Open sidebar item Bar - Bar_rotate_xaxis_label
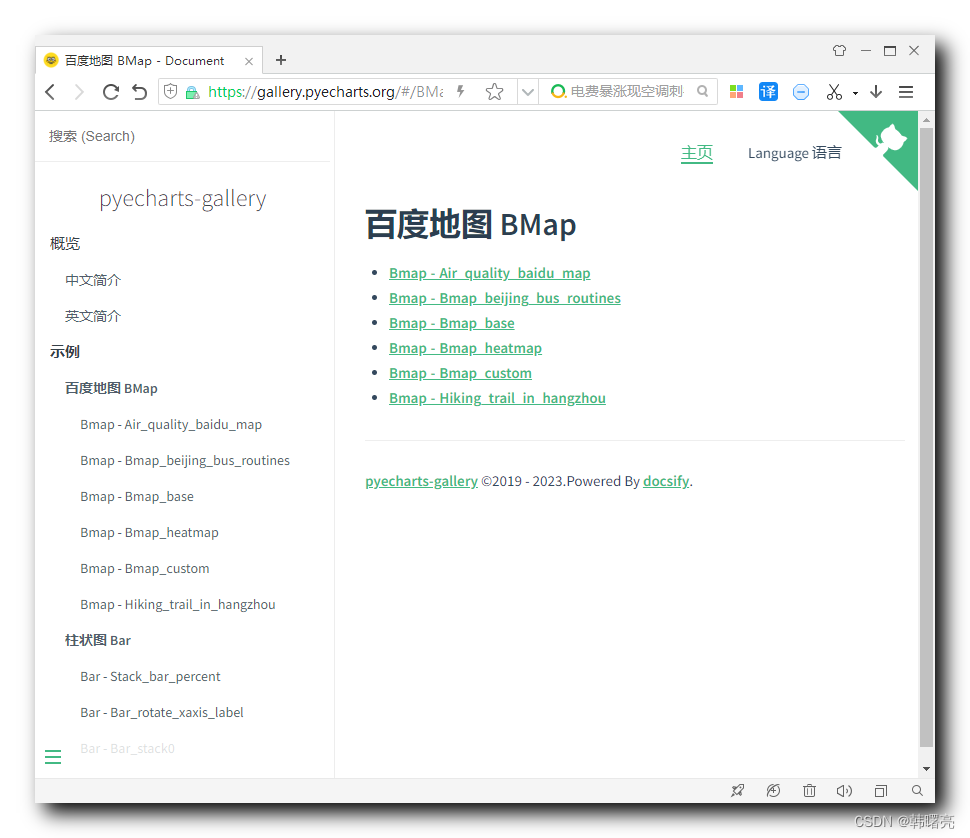The image size is (970, 838). pos(161,712)
